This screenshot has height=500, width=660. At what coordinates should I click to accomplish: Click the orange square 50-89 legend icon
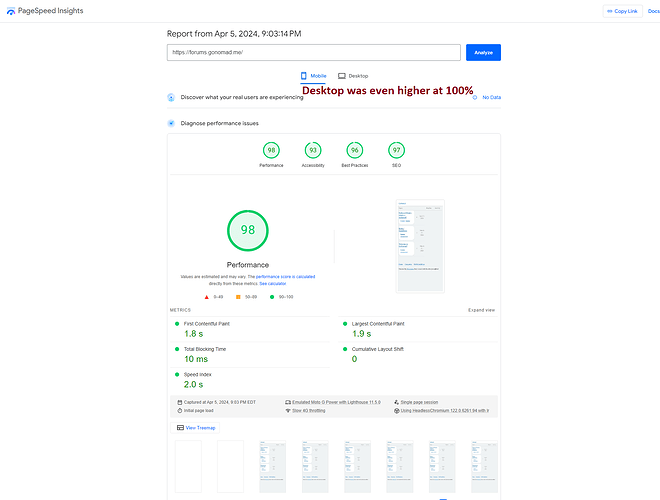point(238,297)
